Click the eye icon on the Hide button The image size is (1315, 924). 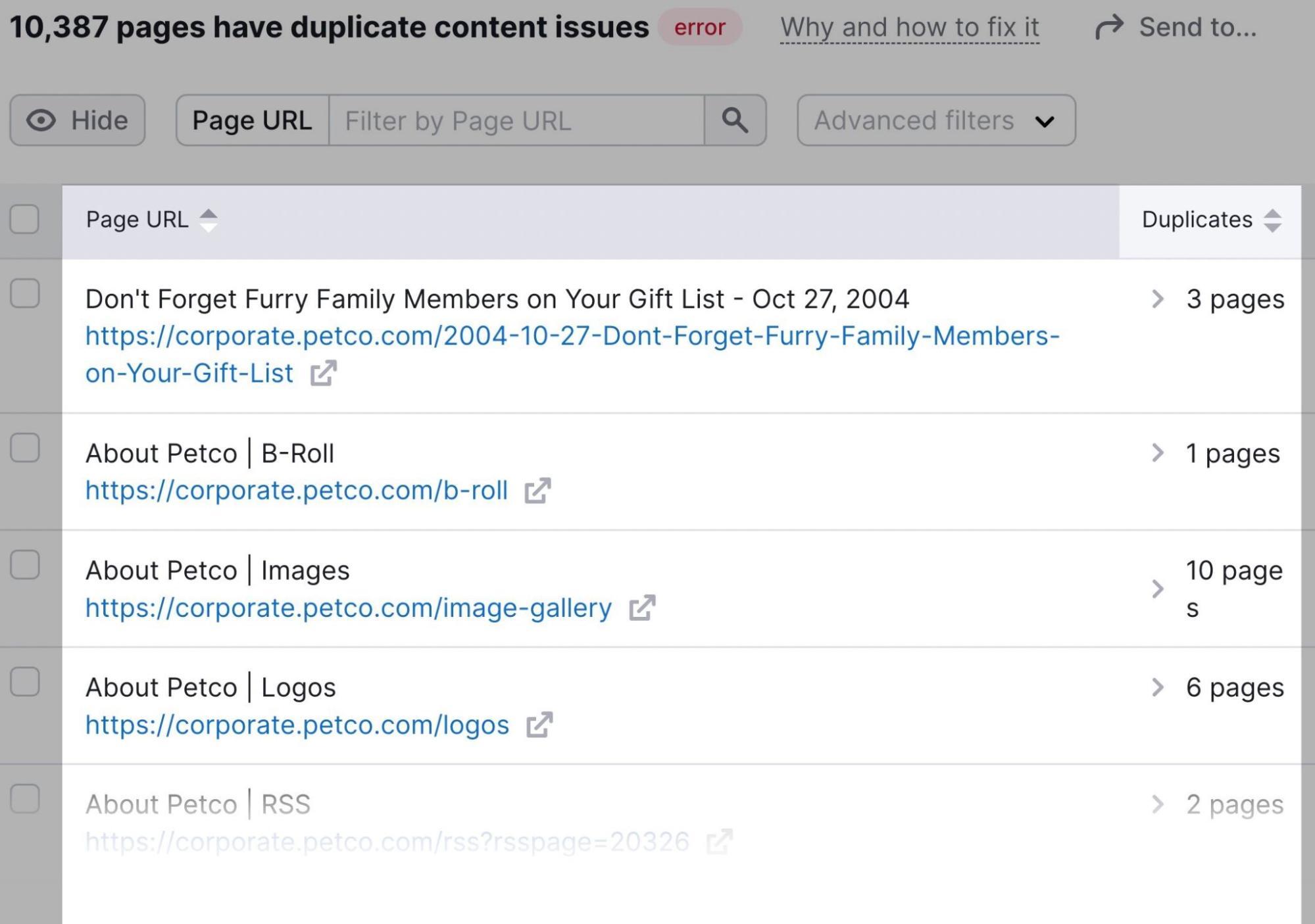click(43, 120)
